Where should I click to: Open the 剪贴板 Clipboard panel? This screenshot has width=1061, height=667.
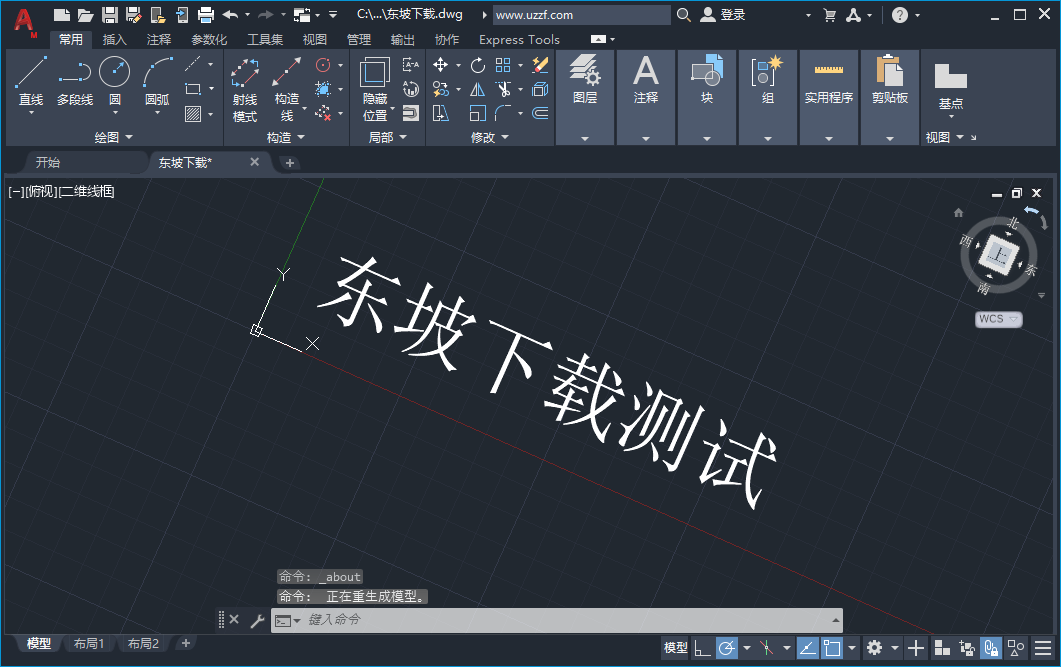(x=889, y=97)
